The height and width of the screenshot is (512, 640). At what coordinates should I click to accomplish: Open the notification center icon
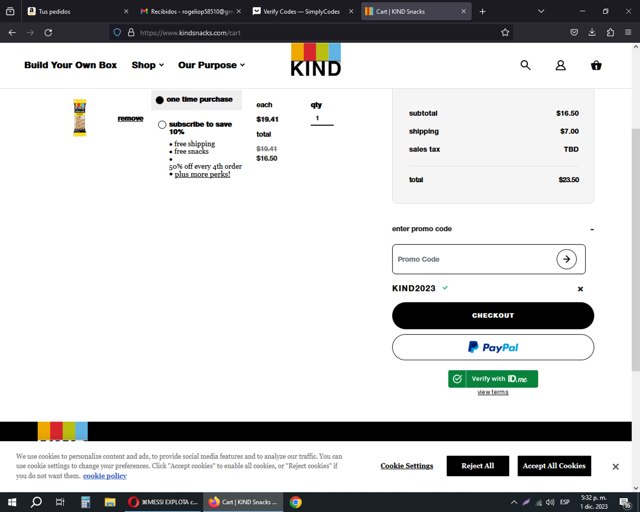point(624,502)
